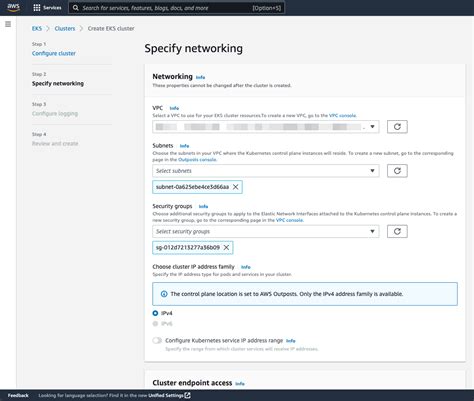Click Create EKS cluster breadcrumb text
Image resolution: width=474 pixels, height=401 pixels.
(x=111, y=29)
